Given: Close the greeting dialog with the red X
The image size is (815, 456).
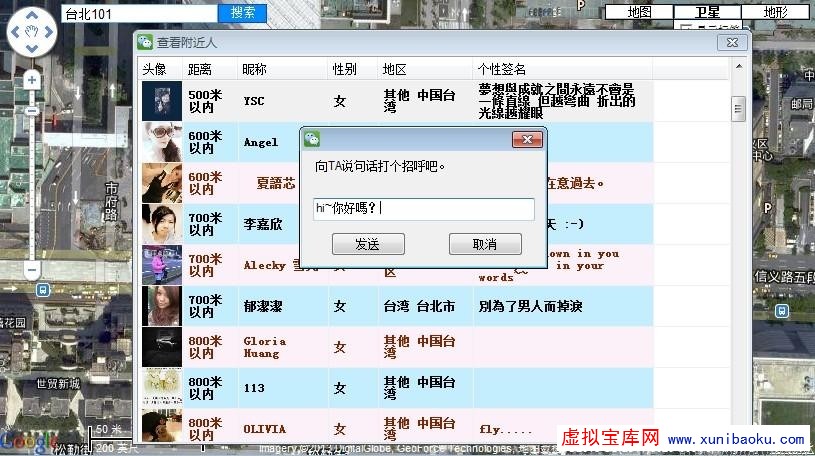Looking at the screenshot, I should coord(527,139).
